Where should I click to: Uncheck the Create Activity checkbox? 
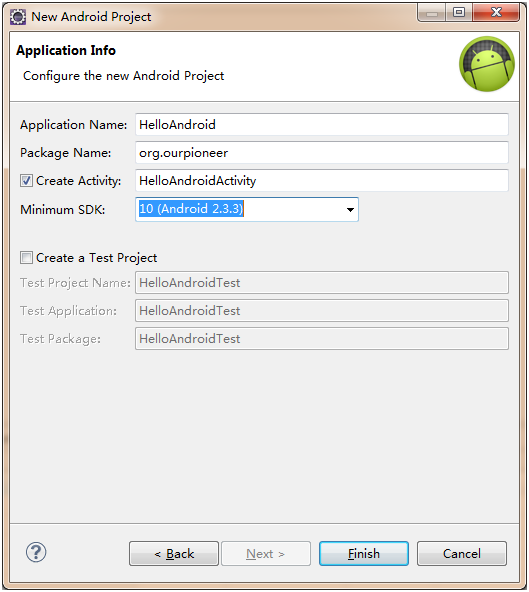pos(26,181)
